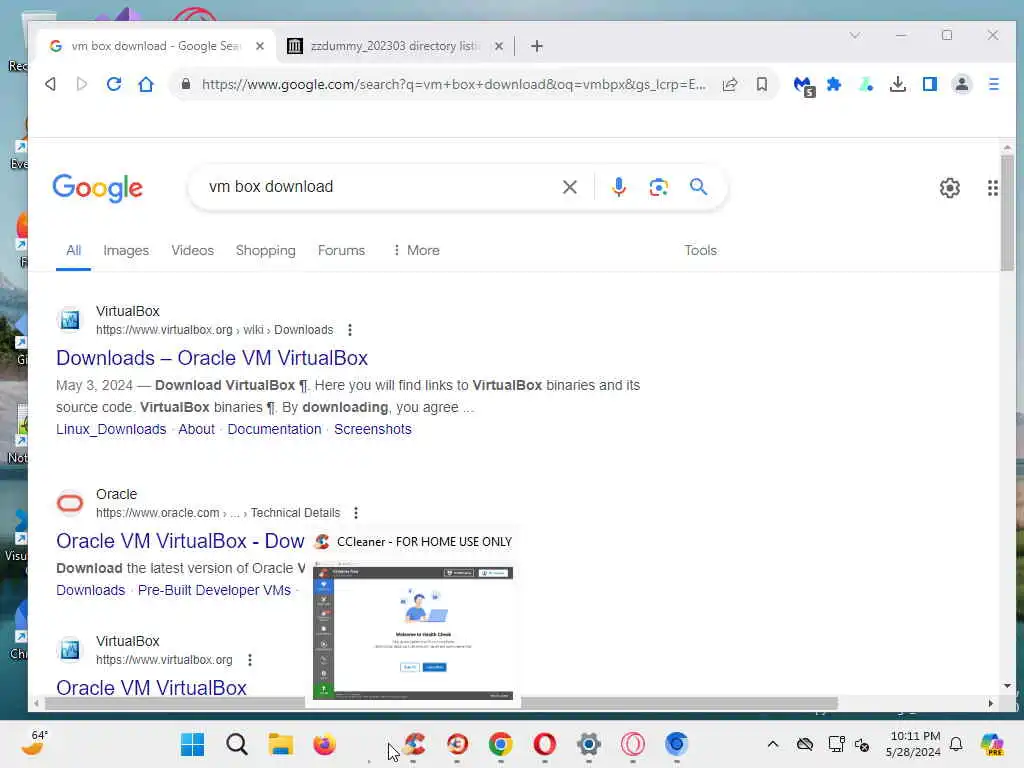
Task: Open Windows notifications bell
Action: coord(956,744)
